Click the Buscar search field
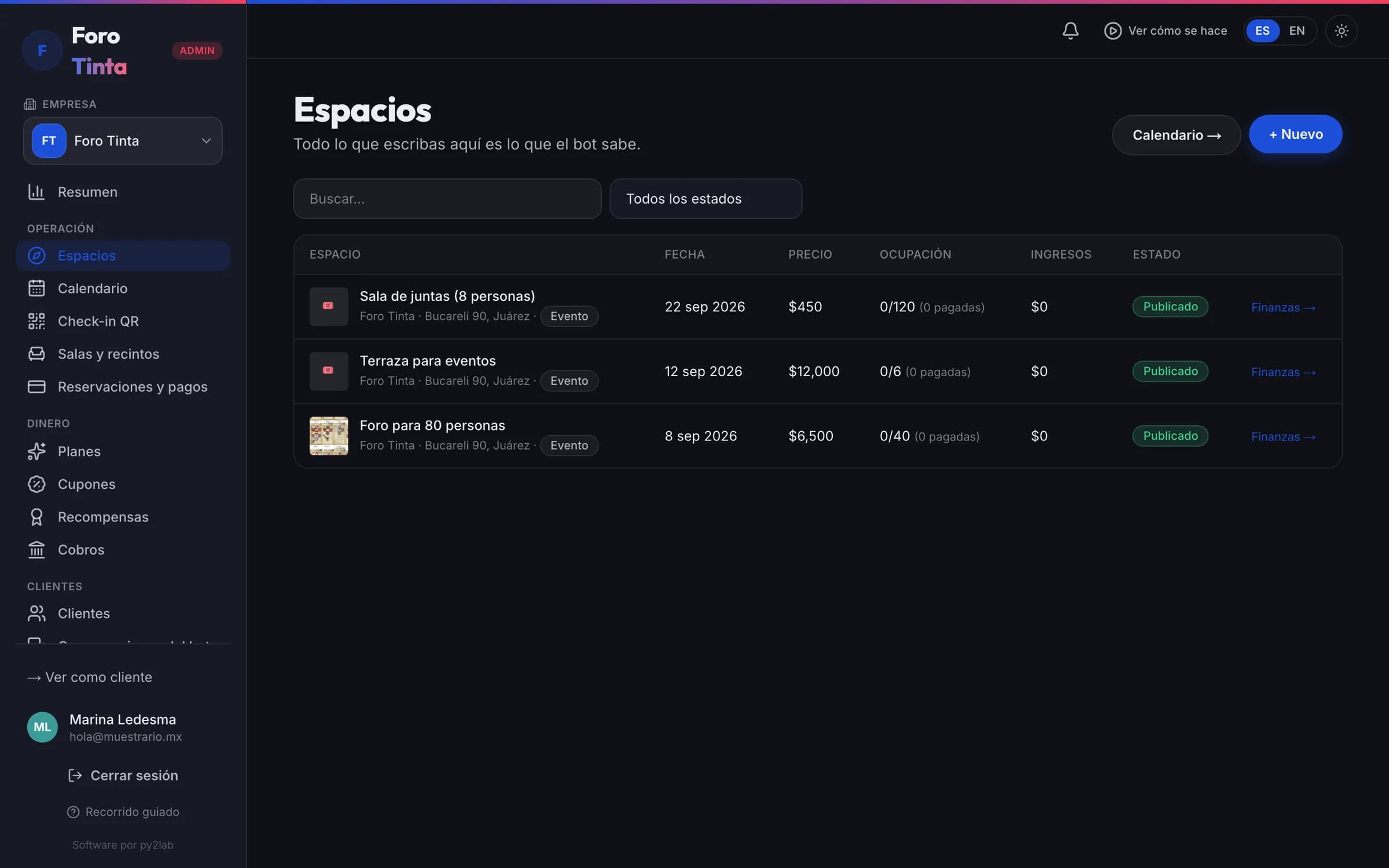Viewport: 1389px width, 868px height. pos(447,198)
